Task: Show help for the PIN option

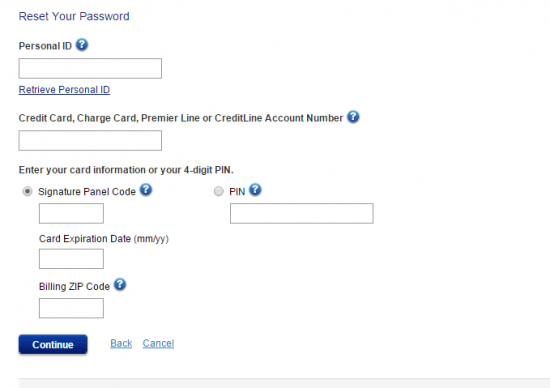Action: (x=255, y=190)
